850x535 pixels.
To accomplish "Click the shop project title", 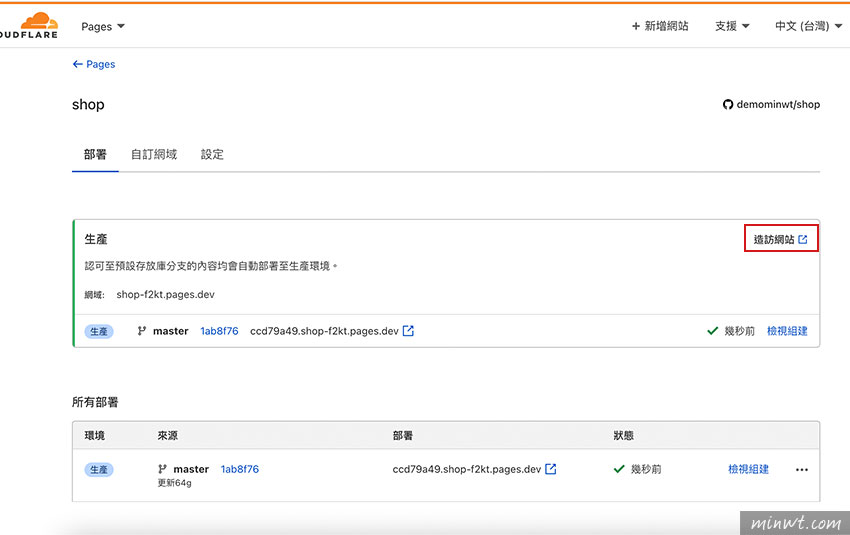I will pos(88,105).
